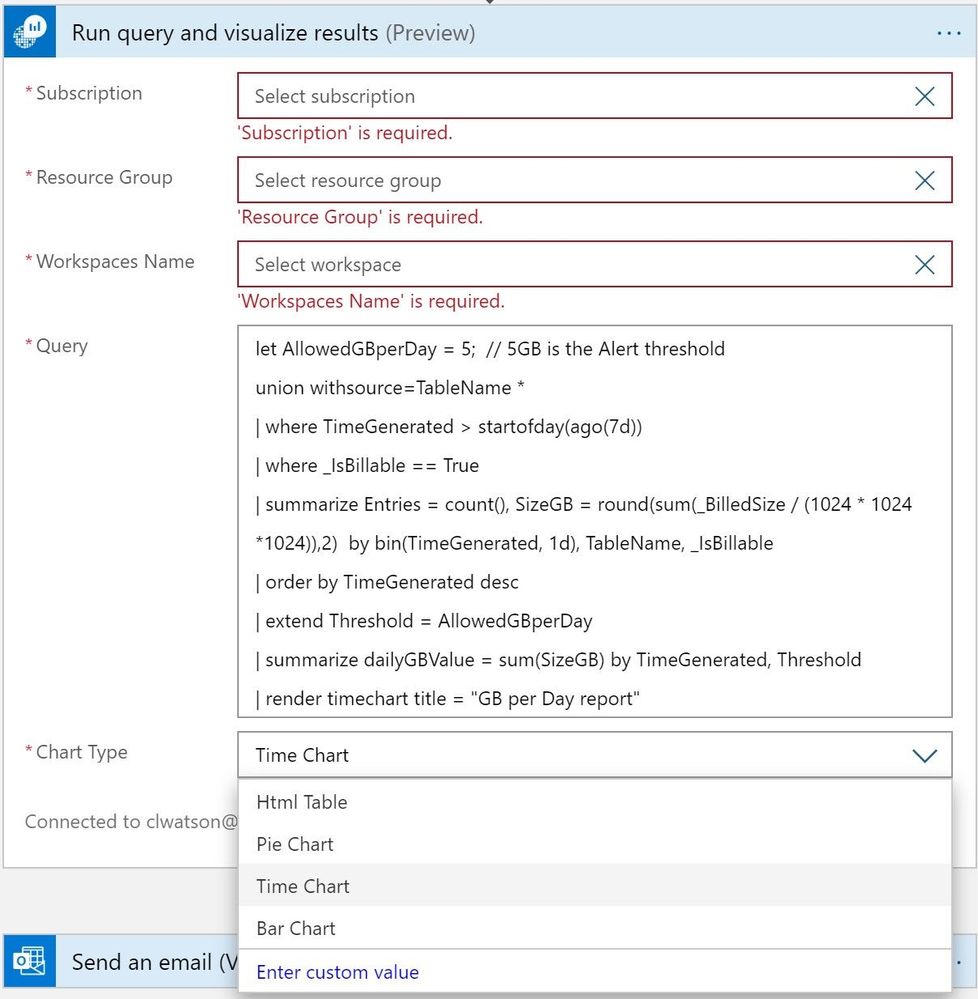Screen dimensions: 978x999
Task: Click the 'order by TimeGenerated desc' line
Action: point(387,582)
